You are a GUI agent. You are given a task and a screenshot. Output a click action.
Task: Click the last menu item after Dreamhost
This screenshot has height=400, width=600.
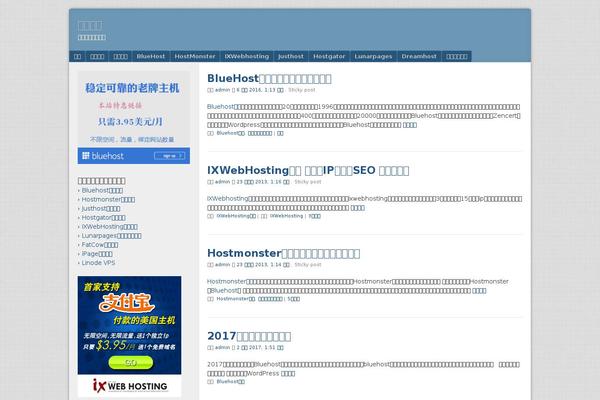pyautogui.click(x=457, y=56)
